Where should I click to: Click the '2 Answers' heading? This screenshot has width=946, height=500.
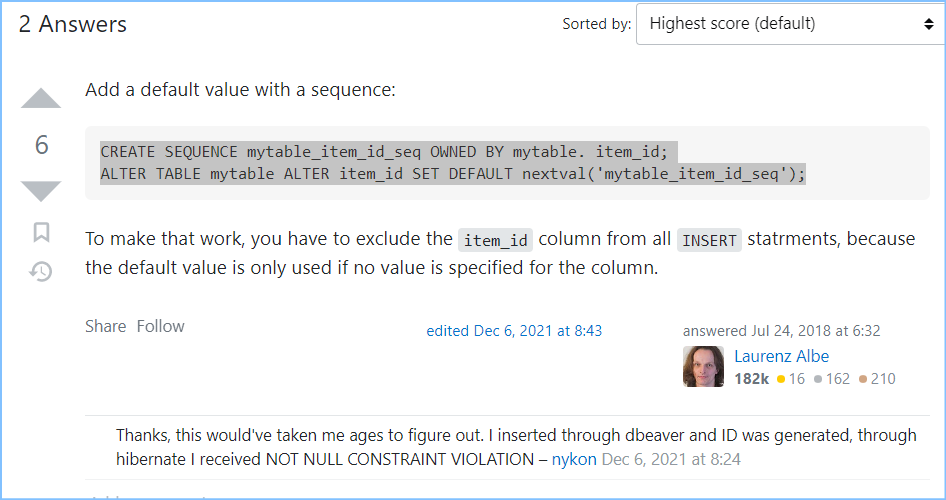[73, 24]
